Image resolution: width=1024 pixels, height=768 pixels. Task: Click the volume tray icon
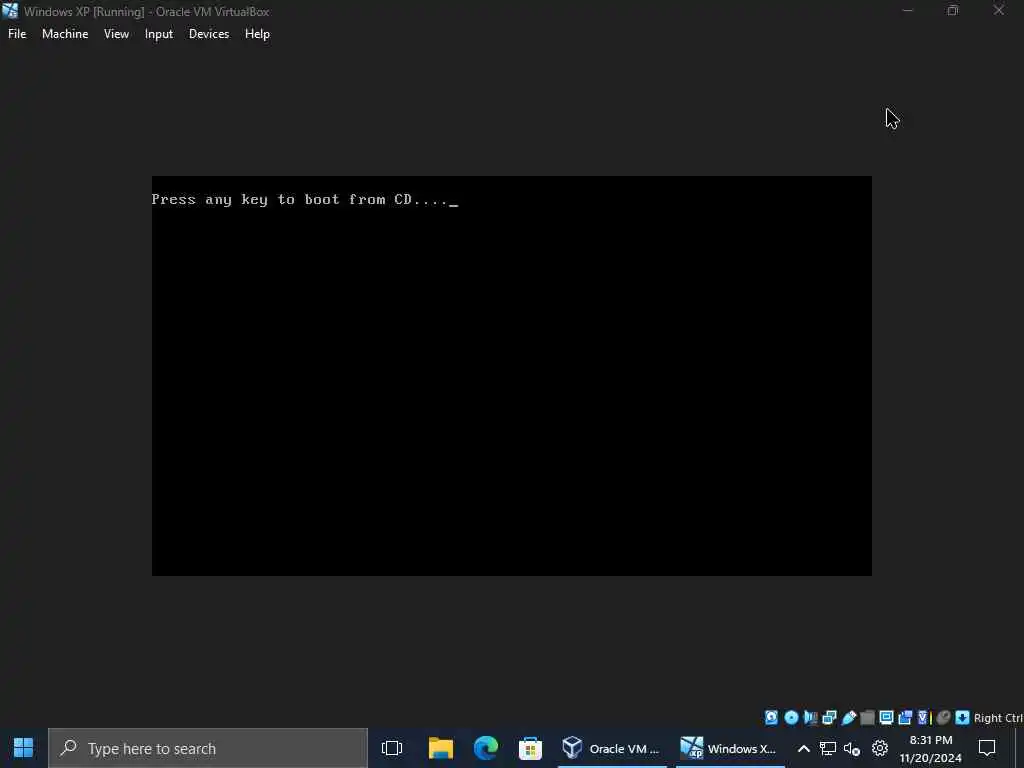pos(852,748)
